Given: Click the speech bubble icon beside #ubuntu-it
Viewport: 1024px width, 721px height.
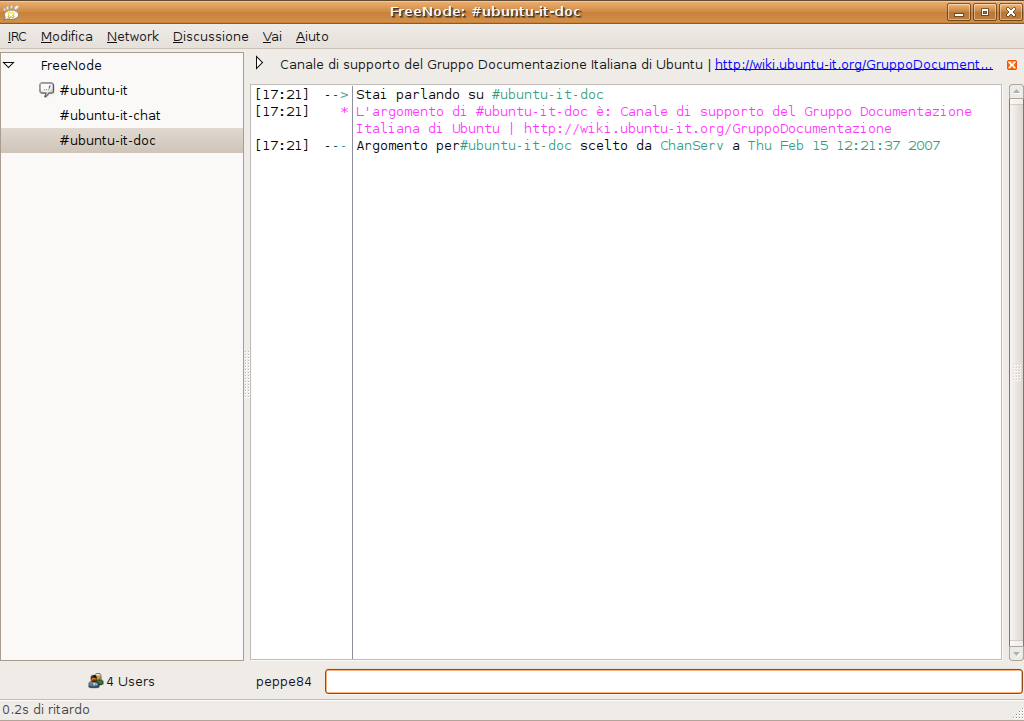Looking at the screenshot, I should pos(46,90).
